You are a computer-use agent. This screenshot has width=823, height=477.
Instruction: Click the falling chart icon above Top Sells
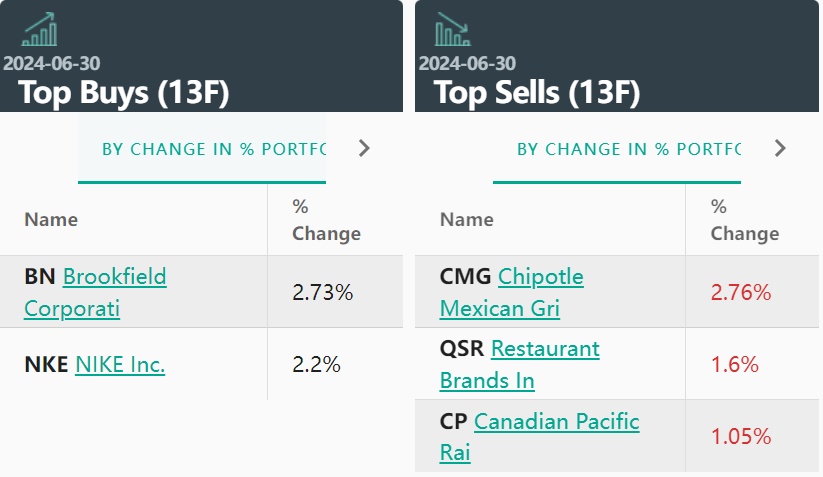tap(453, 29)
